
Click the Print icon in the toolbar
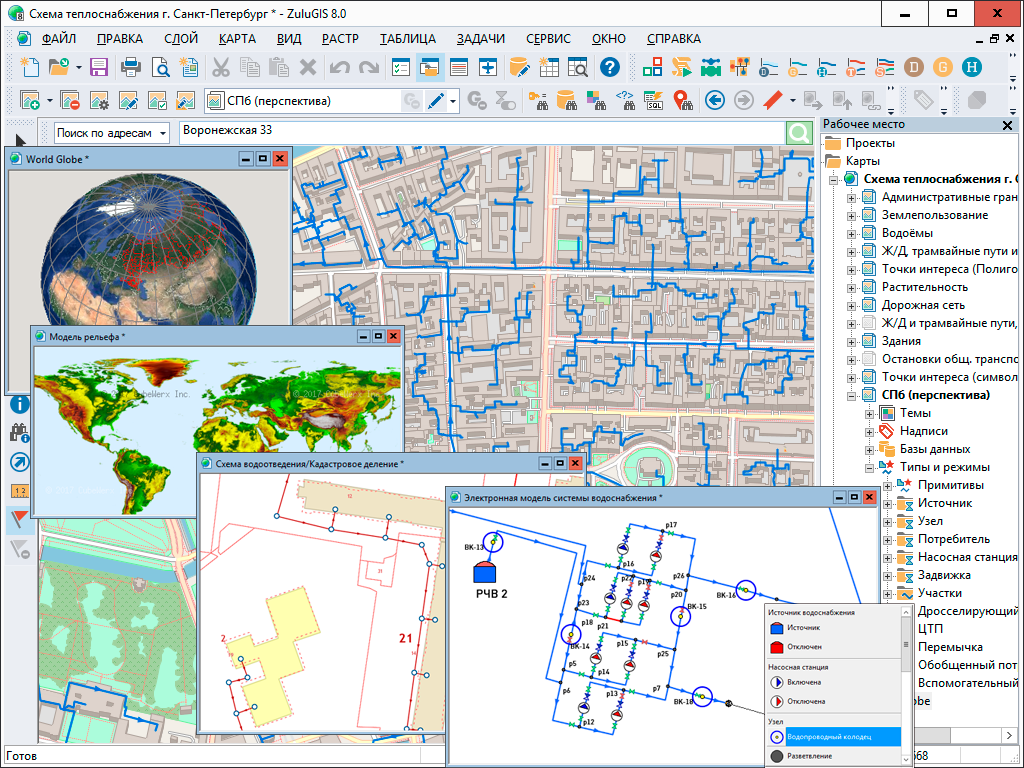tap(131, 68)
